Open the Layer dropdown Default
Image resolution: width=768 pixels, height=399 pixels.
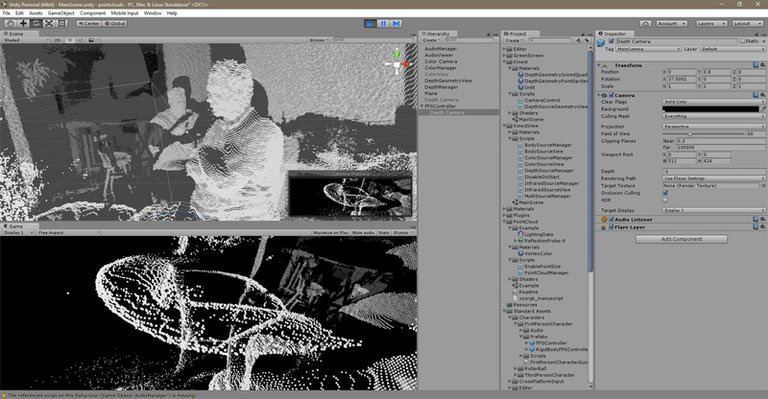[x=733, y=49]
